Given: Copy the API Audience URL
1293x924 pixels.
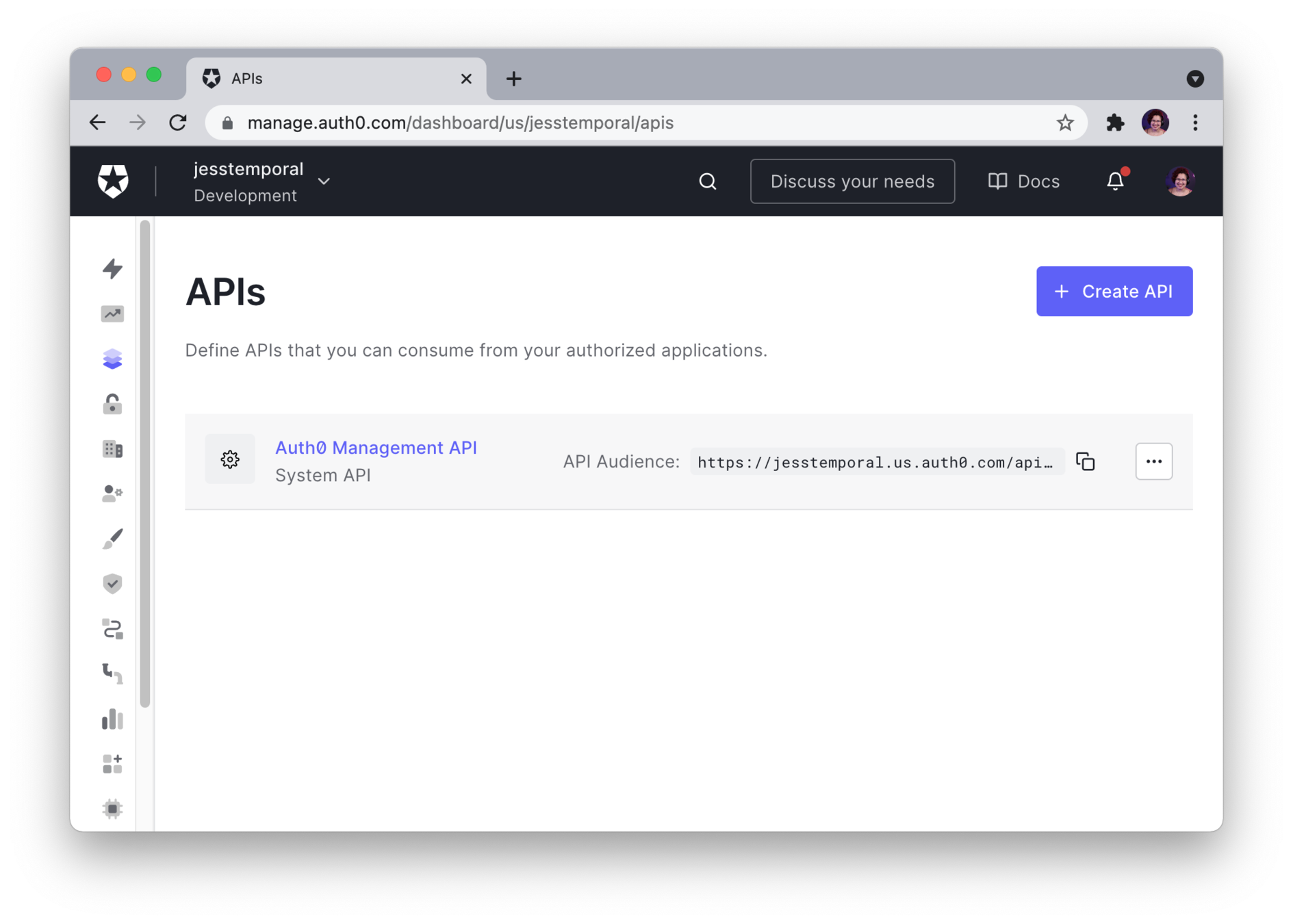Looking at the screenshot, I should coord(1085,462).
